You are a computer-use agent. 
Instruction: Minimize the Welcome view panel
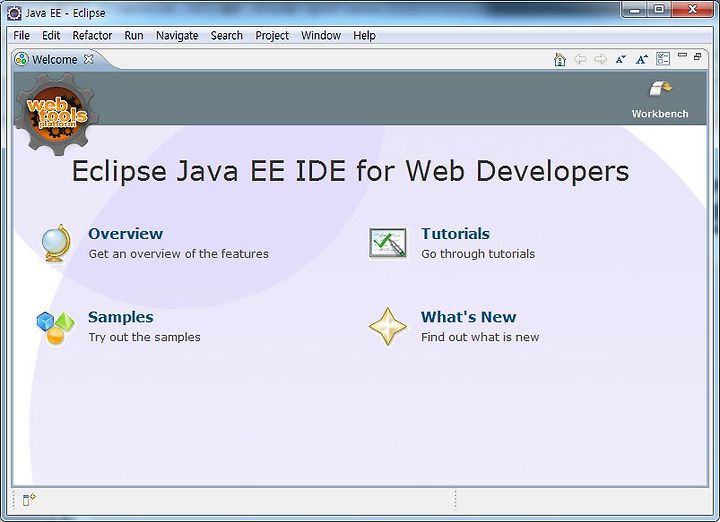[x=682, y=56]
